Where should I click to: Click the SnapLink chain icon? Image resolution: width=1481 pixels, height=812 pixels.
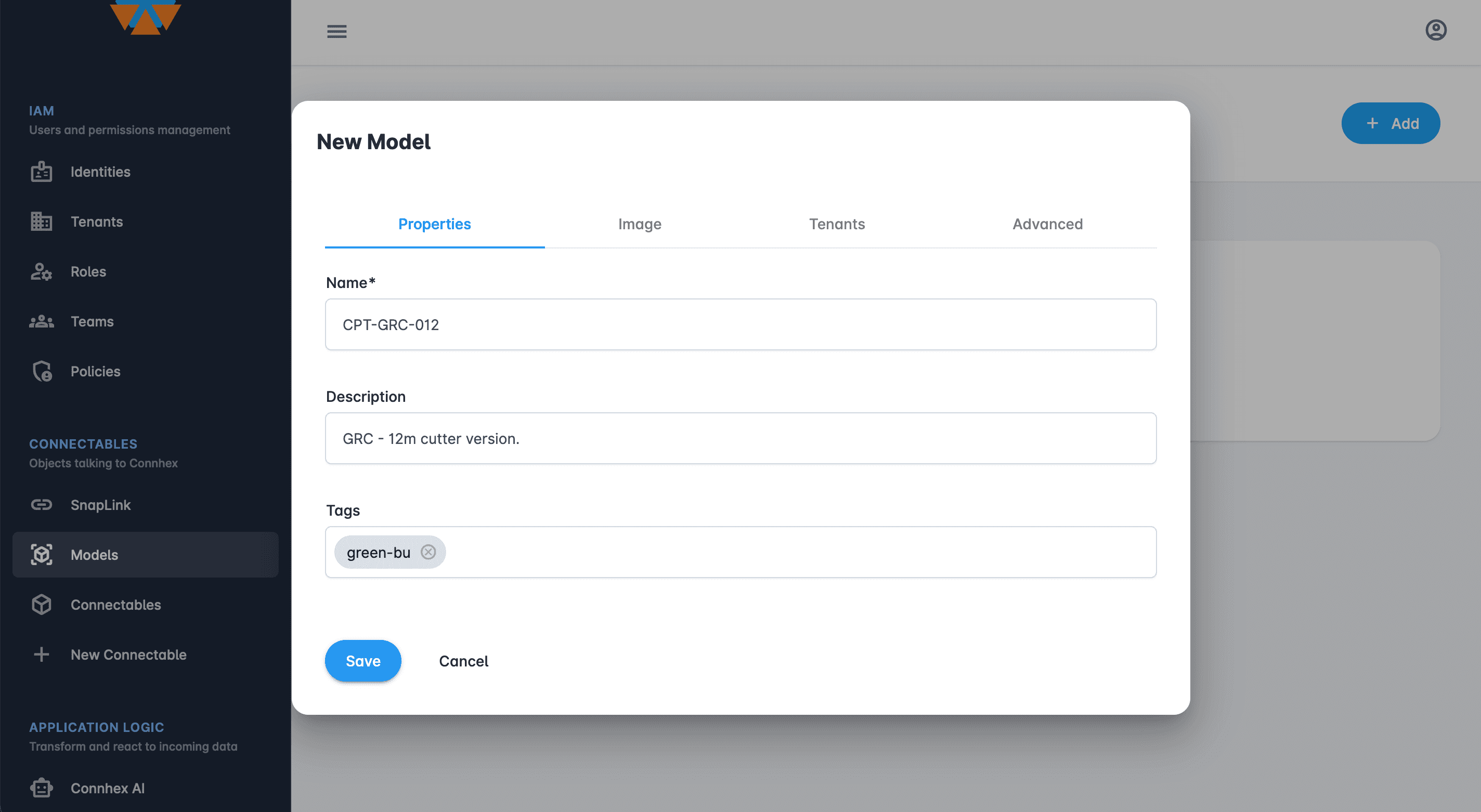(x=42, y=505)
